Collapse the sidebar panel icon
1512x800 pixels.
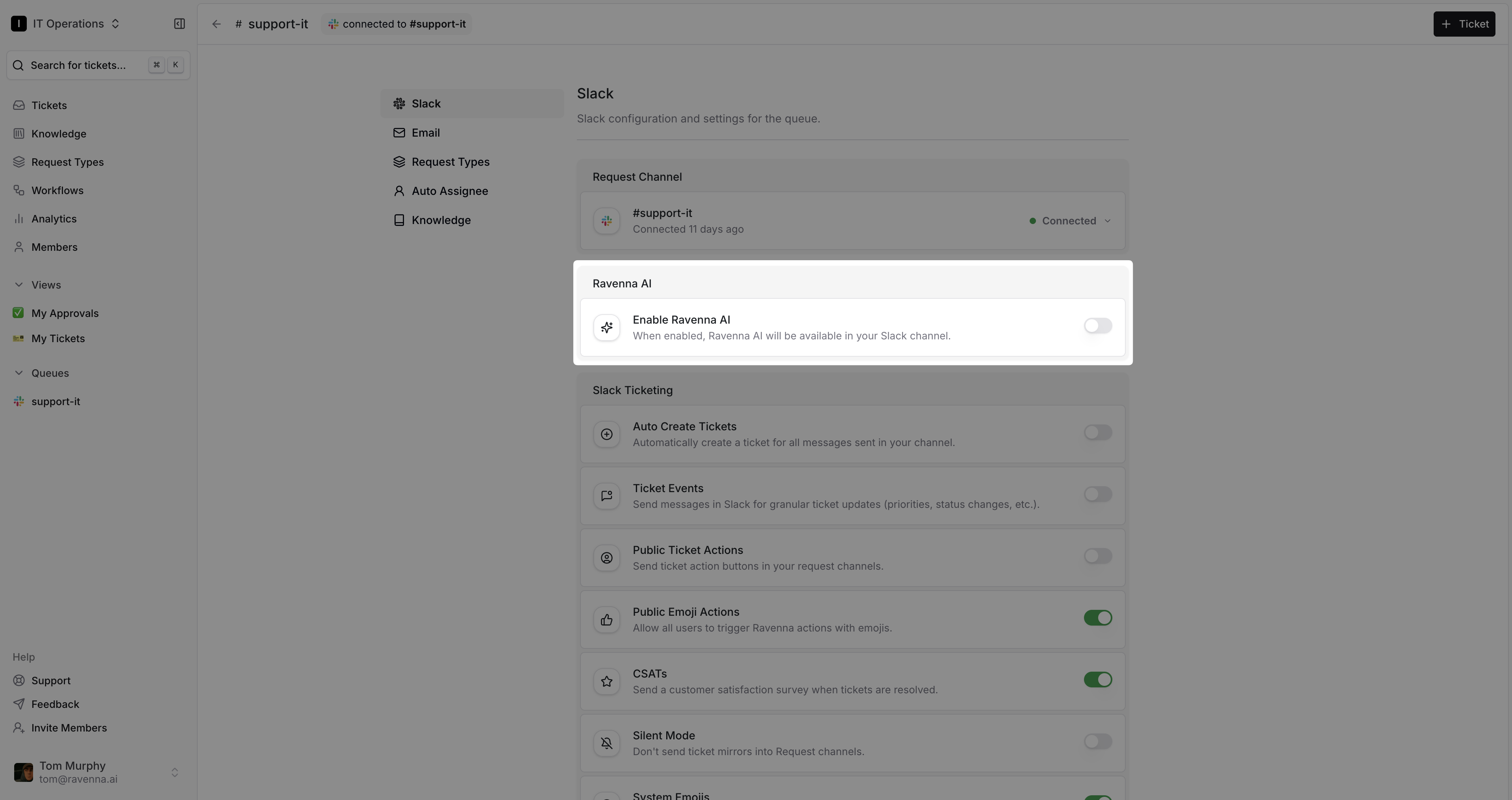(180, 24)
